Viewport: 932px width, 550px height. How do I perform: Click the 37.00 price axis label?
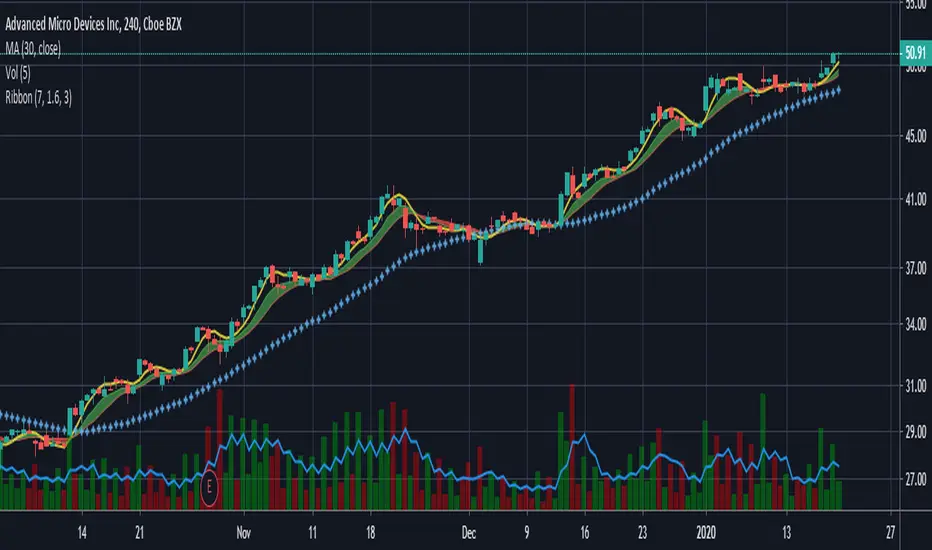(x=915, y=268)
